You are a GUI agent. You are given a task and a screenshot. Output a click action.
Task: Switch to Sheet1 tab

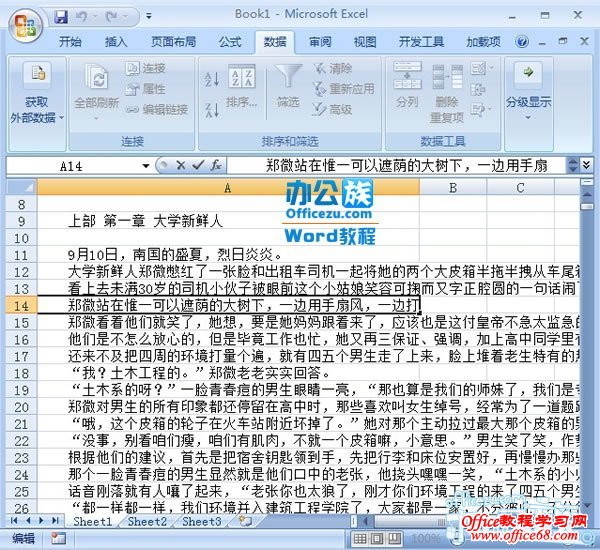point(93,521)
